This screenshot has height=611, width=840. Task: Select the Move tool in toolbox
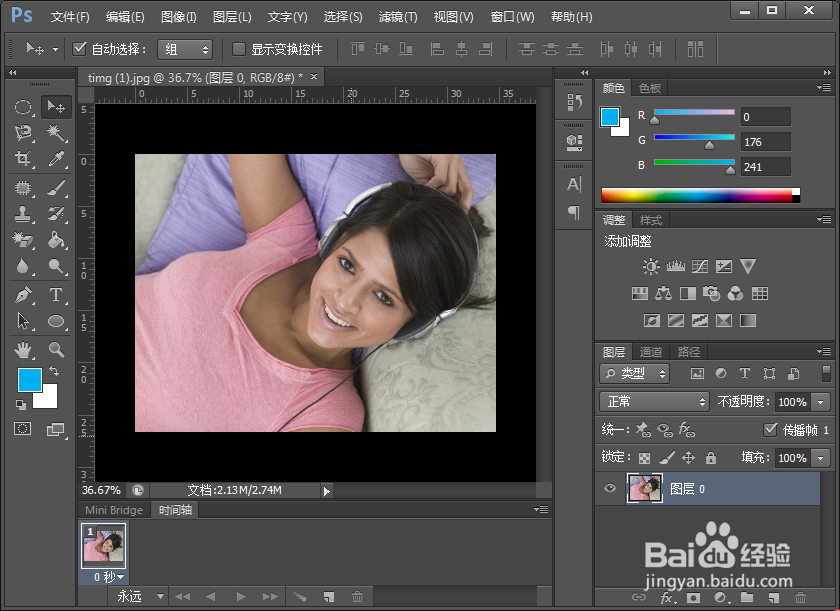pyautogui.click(x=56, y=107)
